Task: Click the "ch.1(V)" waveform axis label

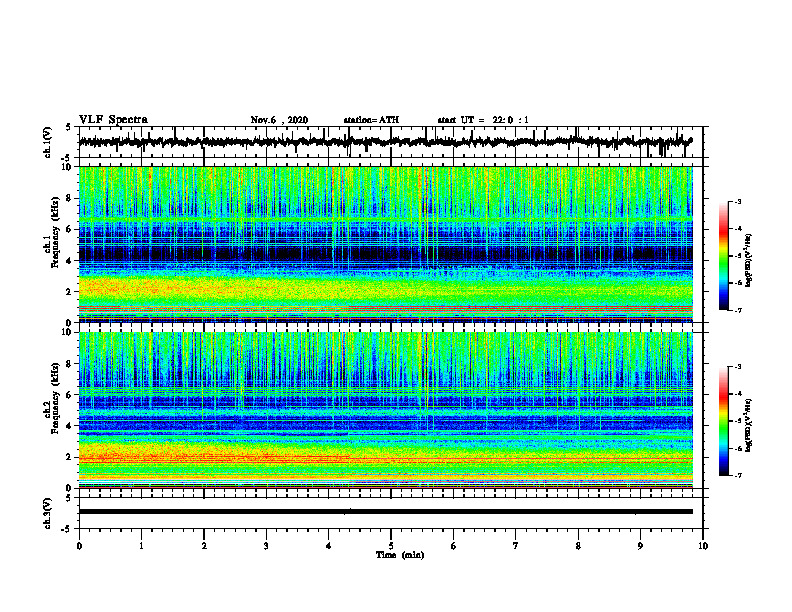Action: 48,142
